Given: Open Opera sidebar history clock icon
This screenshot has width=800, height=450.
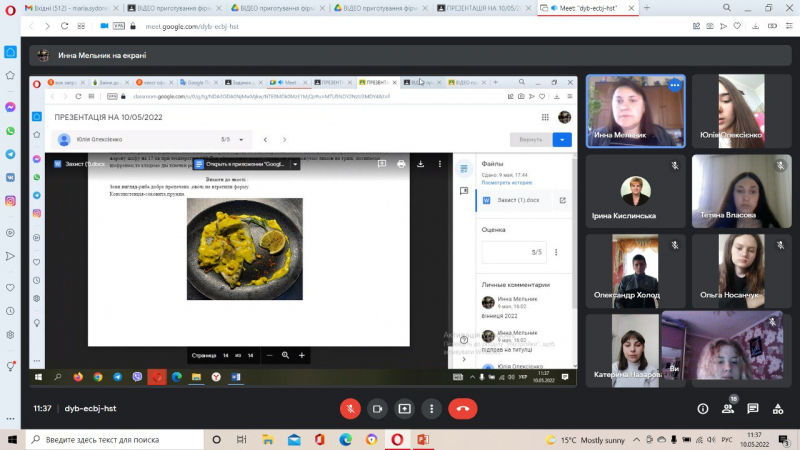Looking at the screenshot, I should pos(10,311).
